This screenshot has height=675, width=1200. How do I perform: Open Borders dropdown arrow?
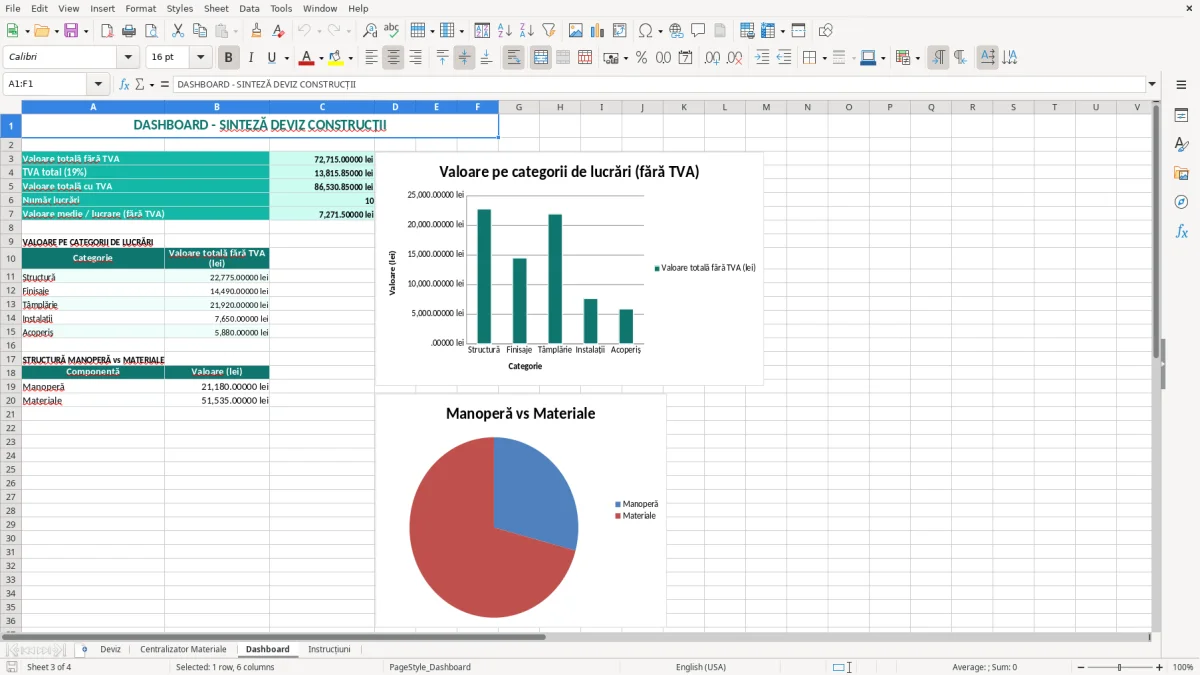824,58
